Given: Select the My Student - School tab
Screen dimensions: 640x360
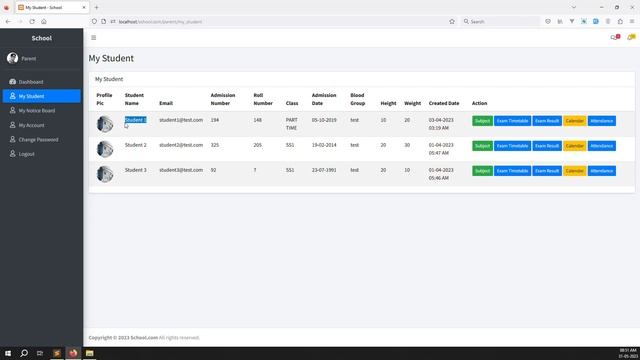Looking at the screenshot, I should point(52,7).
